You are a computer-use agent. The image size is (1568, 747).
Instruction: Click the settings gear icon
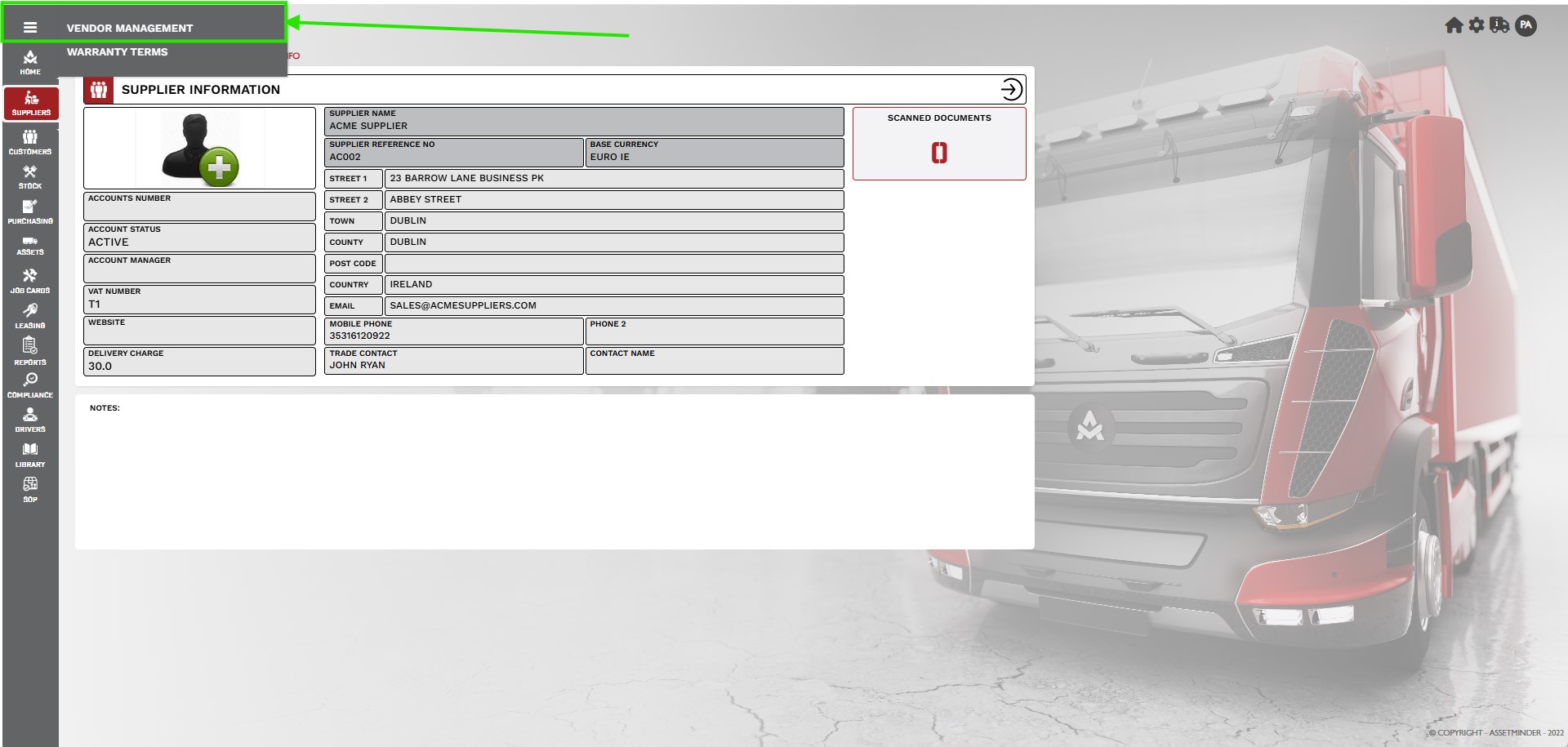click(1477, 25)
